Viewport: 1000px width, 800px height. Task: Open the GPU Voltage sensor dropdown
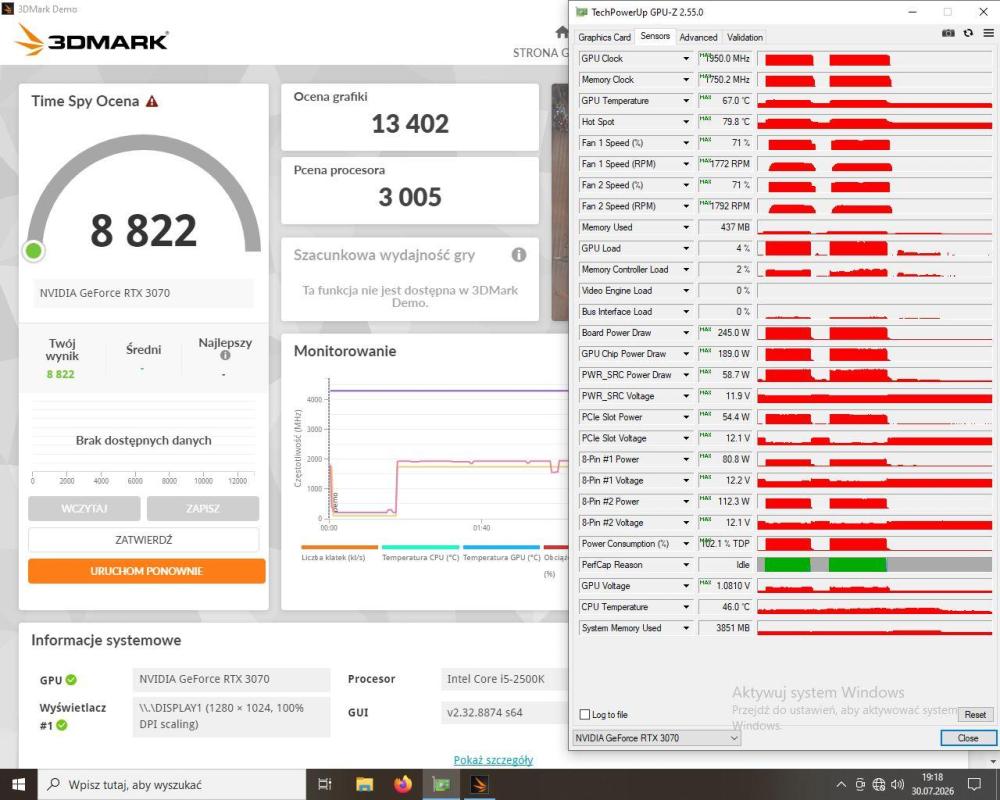(686, 586)
